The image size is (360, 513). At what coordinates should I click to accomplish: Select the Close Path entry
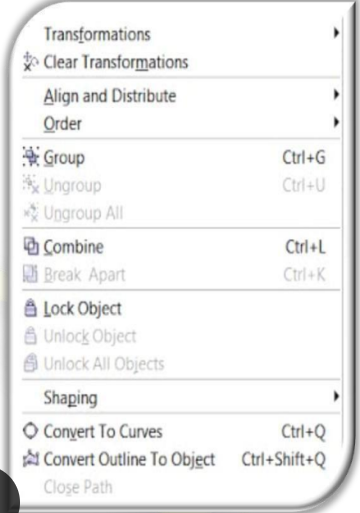(x=78, y=487)
